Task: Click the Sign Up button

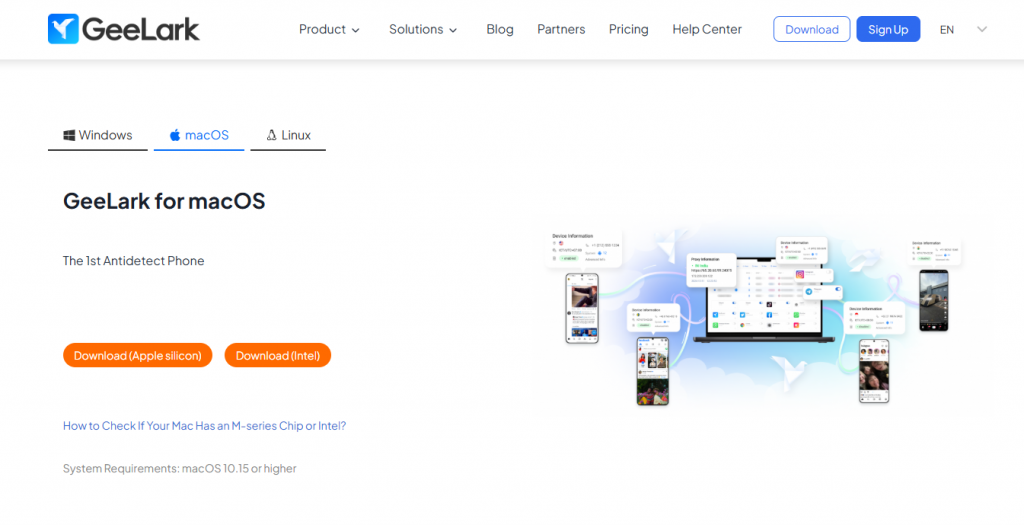Action: click(888, 29)
